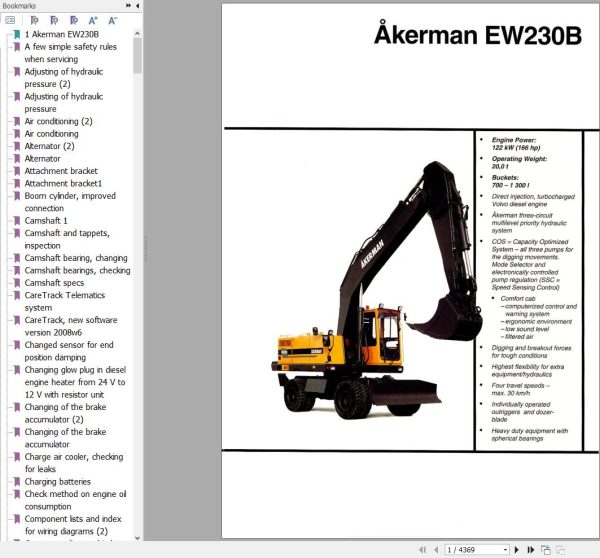Click bookmark icon beside 'Camshaft 1'
600x558 pixels.
click(17, 221)
